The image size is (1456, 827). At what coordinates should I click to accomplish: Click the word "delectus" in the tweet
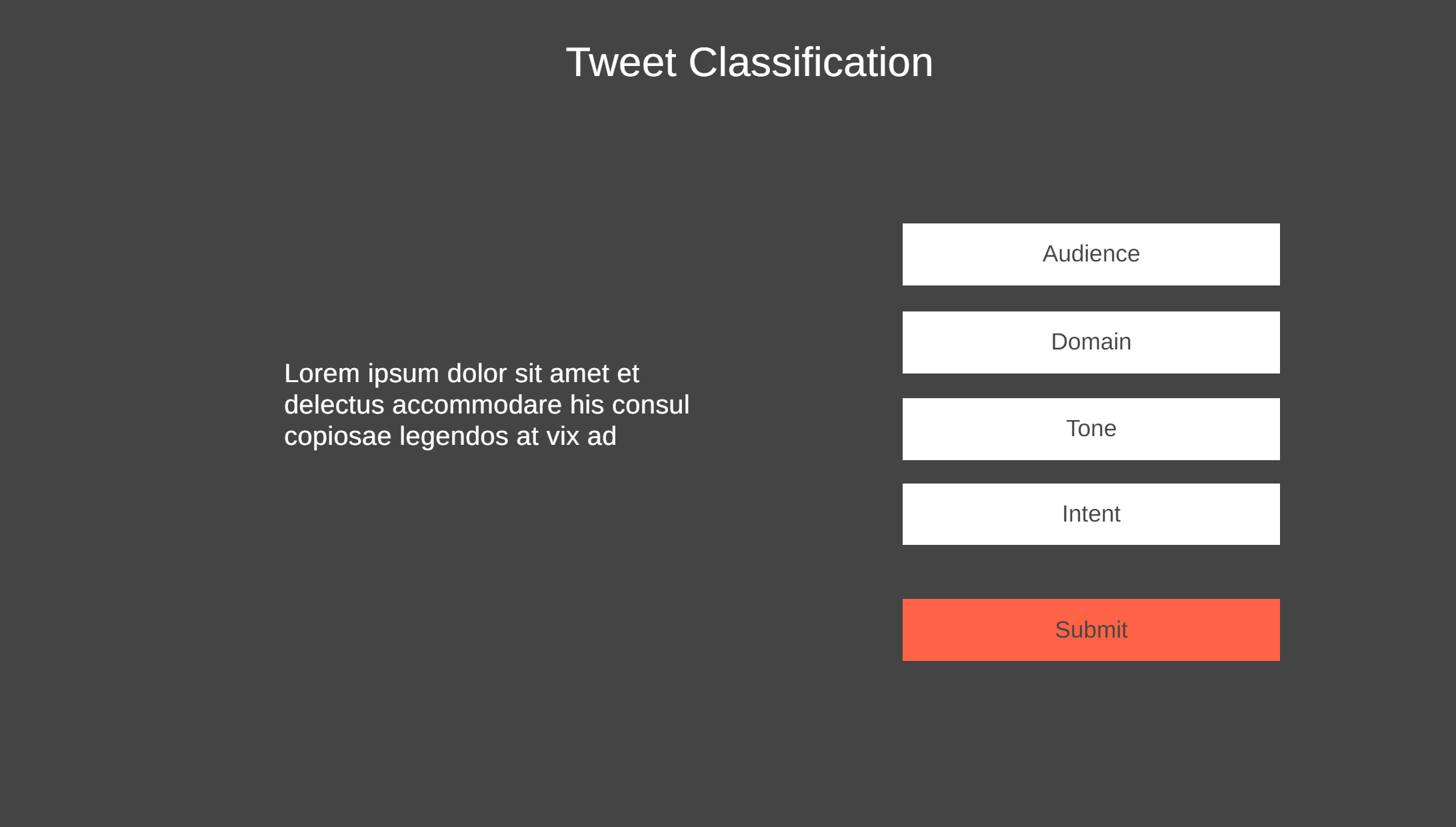tap(334, 405)
